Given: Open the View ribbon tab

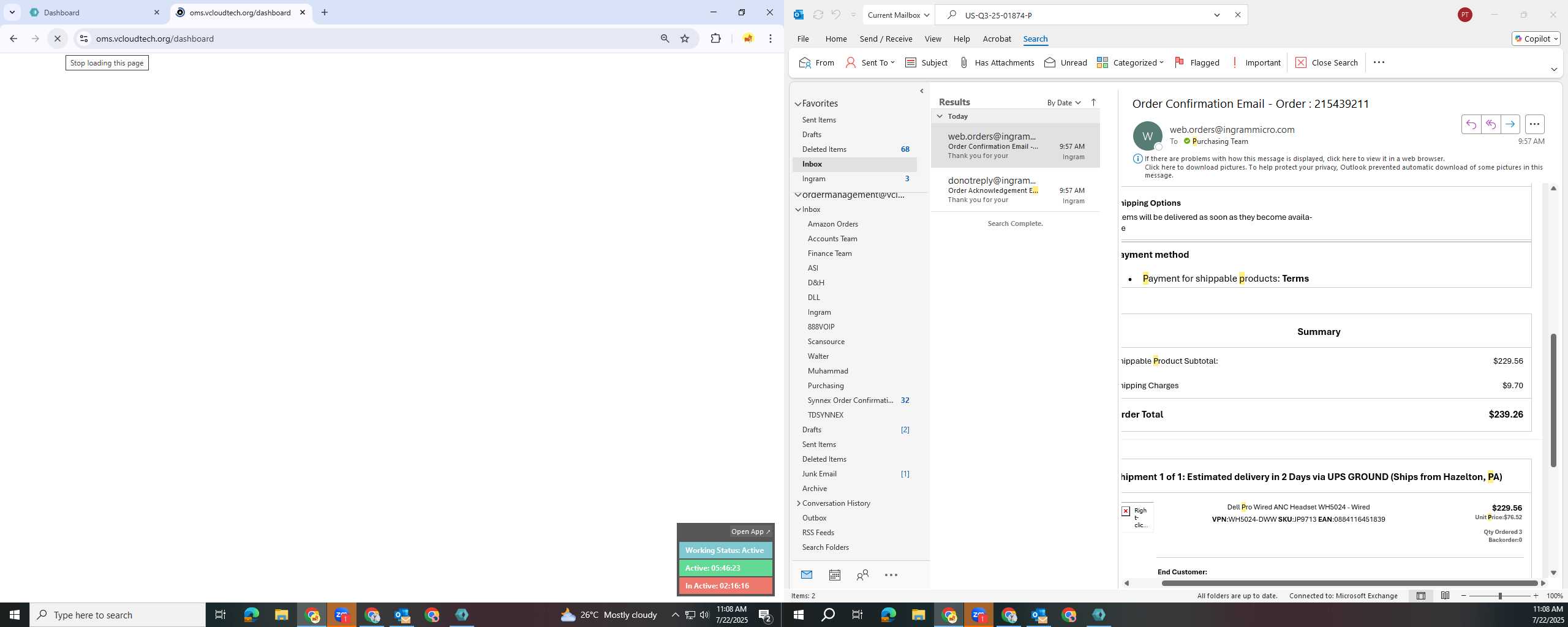Looking at the screenshot, I should (932, 39).
